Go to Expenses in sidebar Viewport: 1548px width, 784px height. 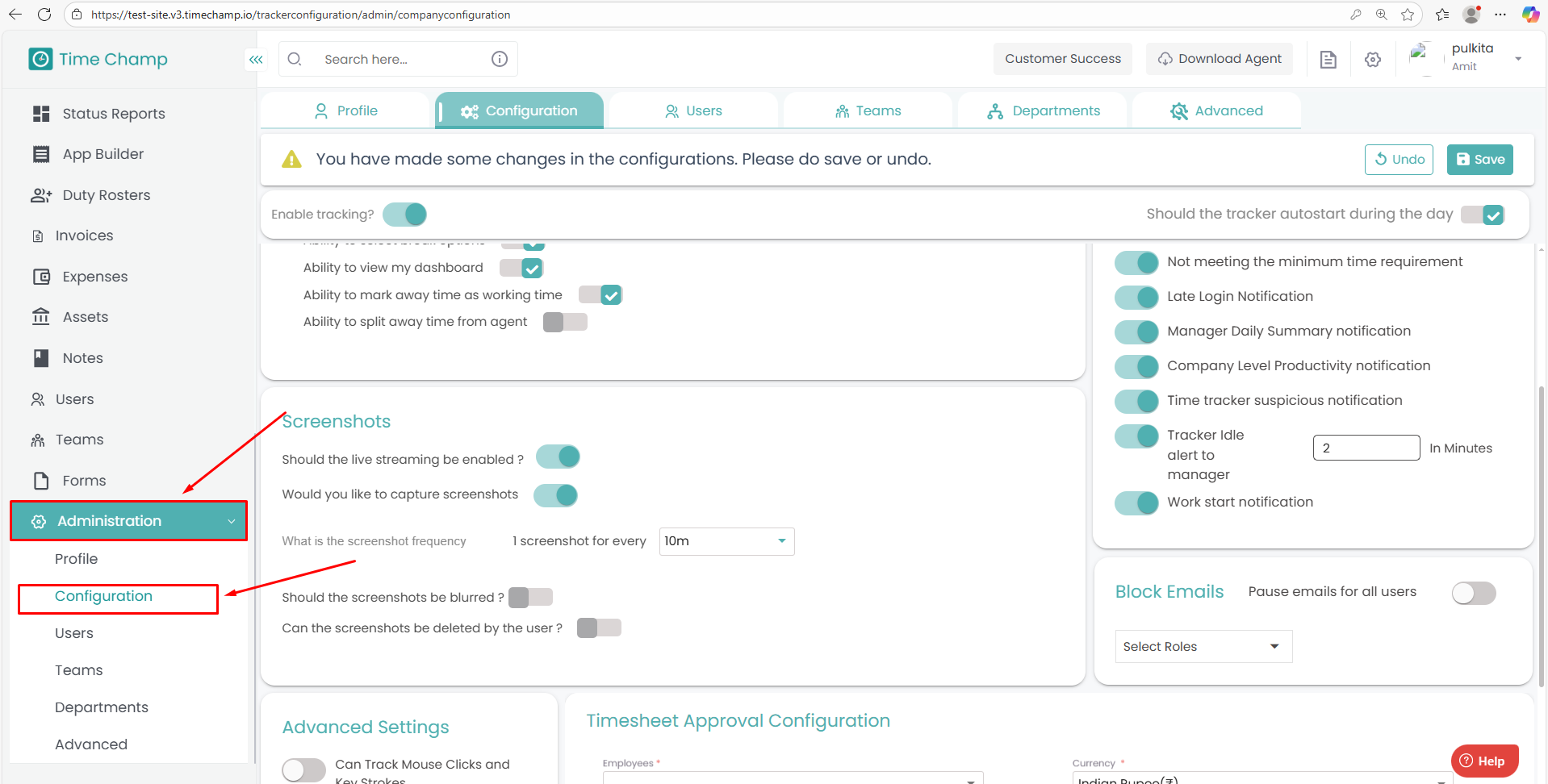pyautogui.click(x=95, y=277)
